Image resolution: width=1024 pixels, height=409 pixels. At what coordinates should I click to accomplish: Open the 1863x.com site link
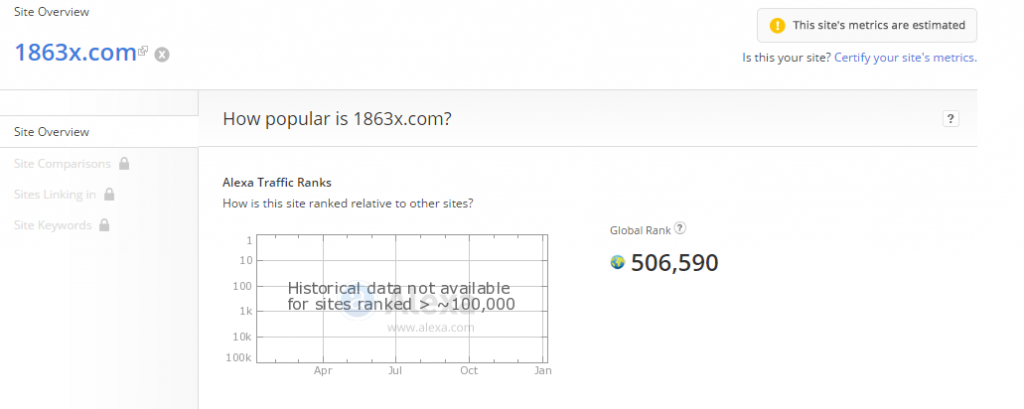tap(75, 52)
